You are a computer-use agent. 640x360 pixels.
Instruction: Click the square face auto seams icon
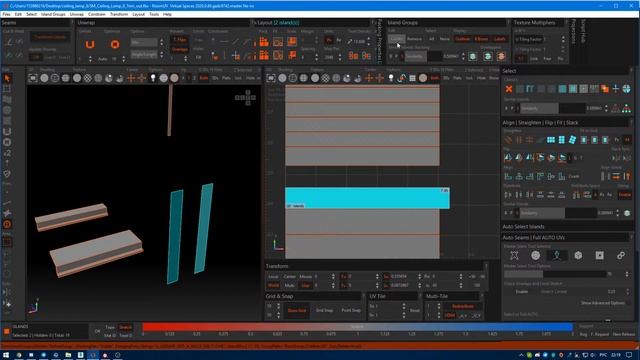click(599, 256)
